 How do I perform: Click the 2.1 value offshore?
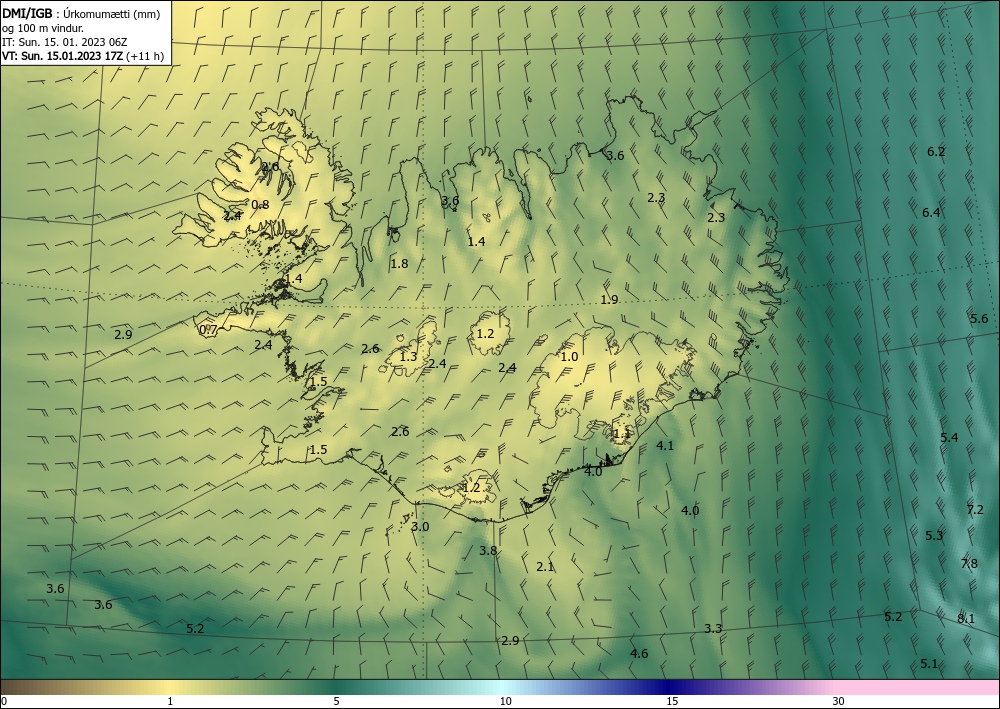(x=545, y=566)
